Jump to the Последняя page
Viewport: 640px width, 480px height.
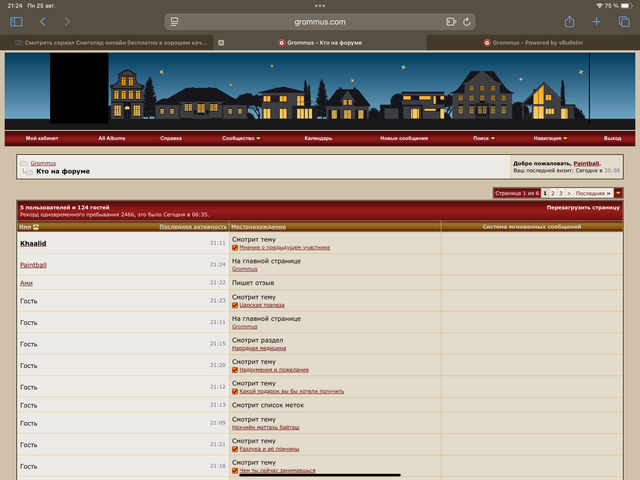click(593, 193)
